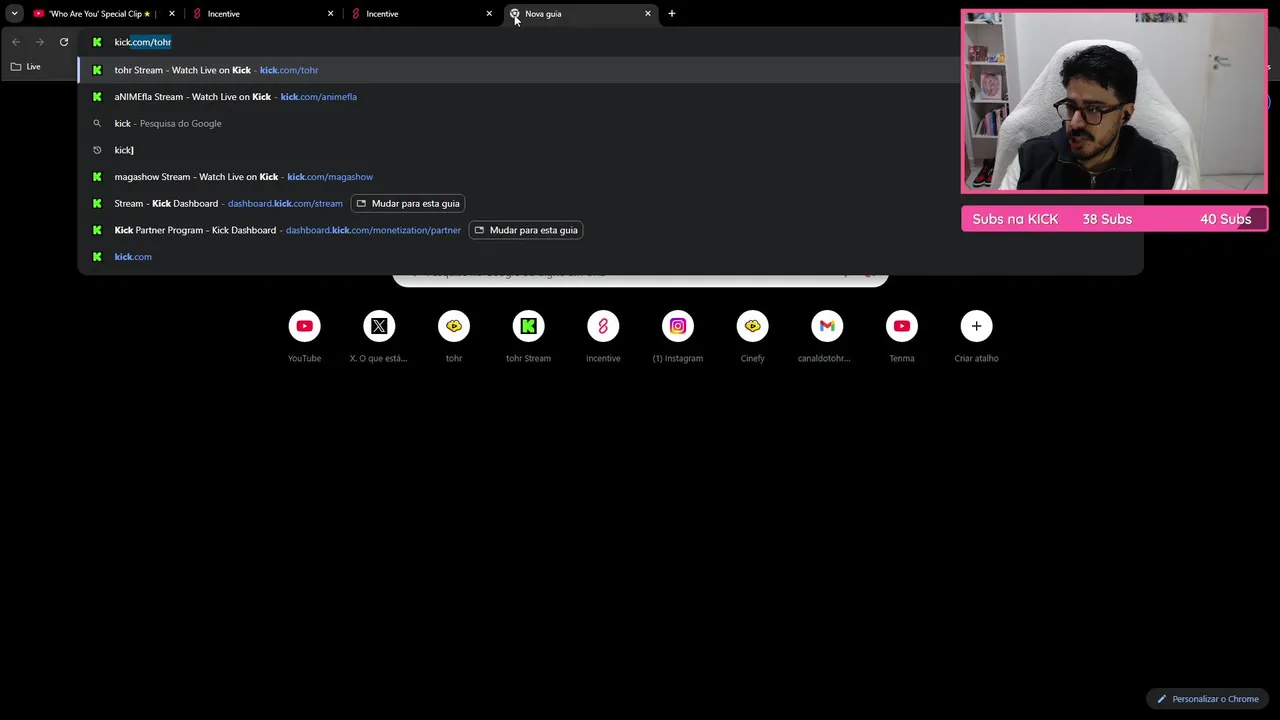The width and height of the screenshot is (1280, 720).
Task: Open the tab search dropdown arrow
Action: (14, 14)
